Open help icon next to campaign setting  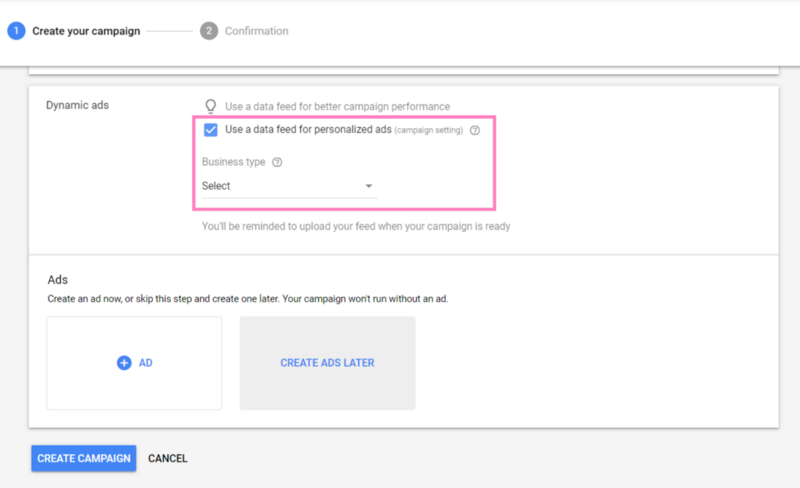475,130
